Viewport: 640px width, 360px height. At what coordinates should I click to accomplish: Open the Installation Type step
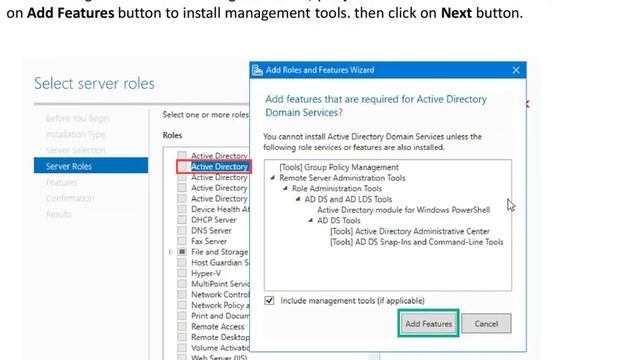[x=76, y=134]
